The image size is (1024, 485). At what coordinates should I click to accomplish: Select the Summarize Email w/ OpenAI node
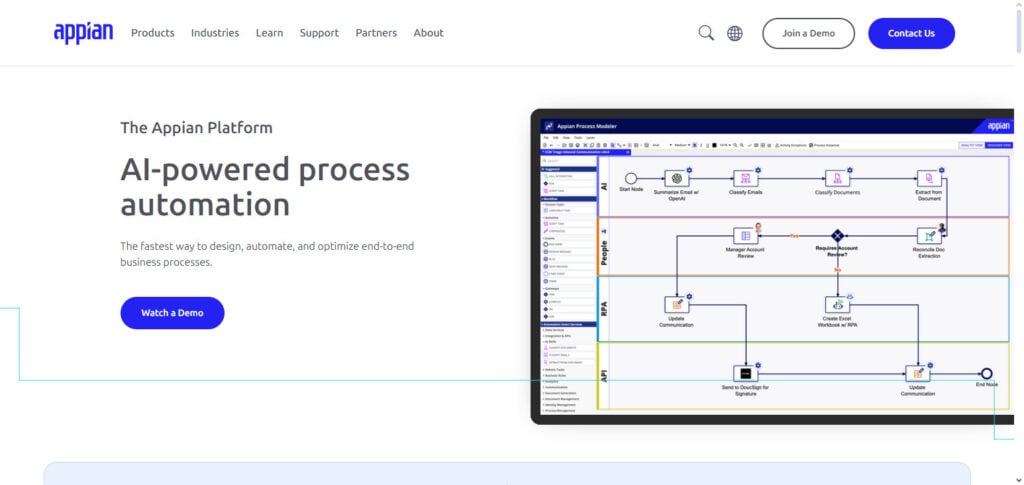click(677, 178)
